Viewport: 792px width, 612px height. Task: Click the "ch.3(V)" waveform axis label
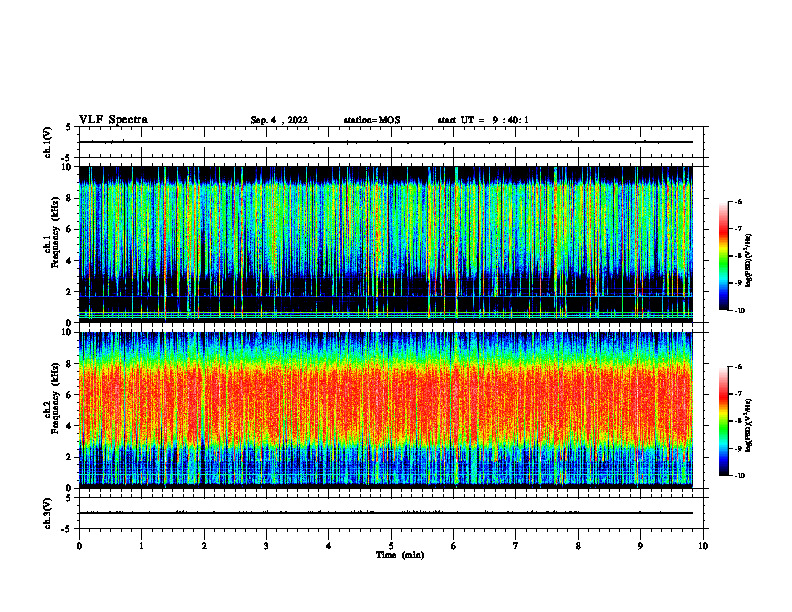point(47,513)
